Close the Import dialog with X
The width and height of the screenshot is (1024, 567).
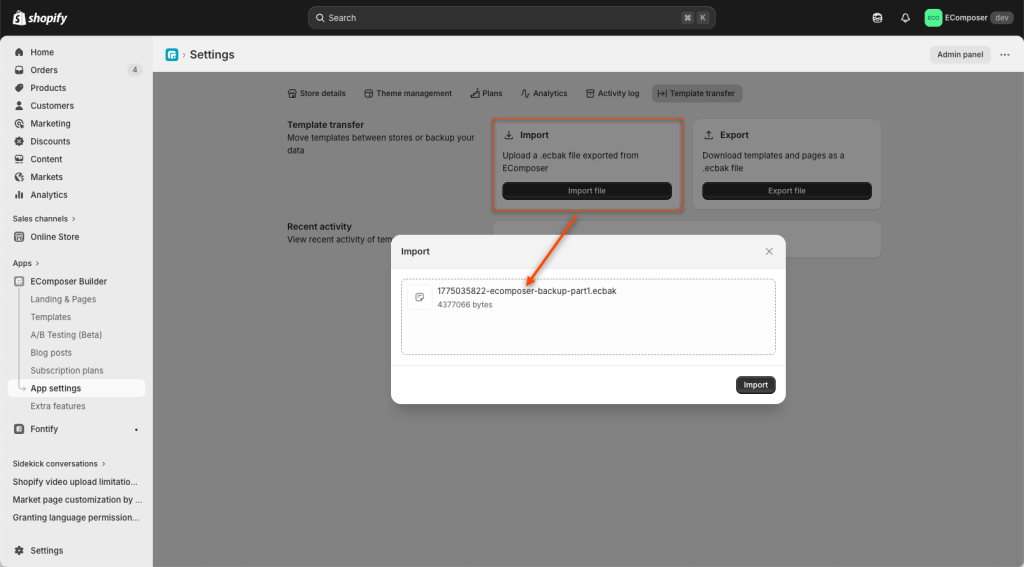769,252
